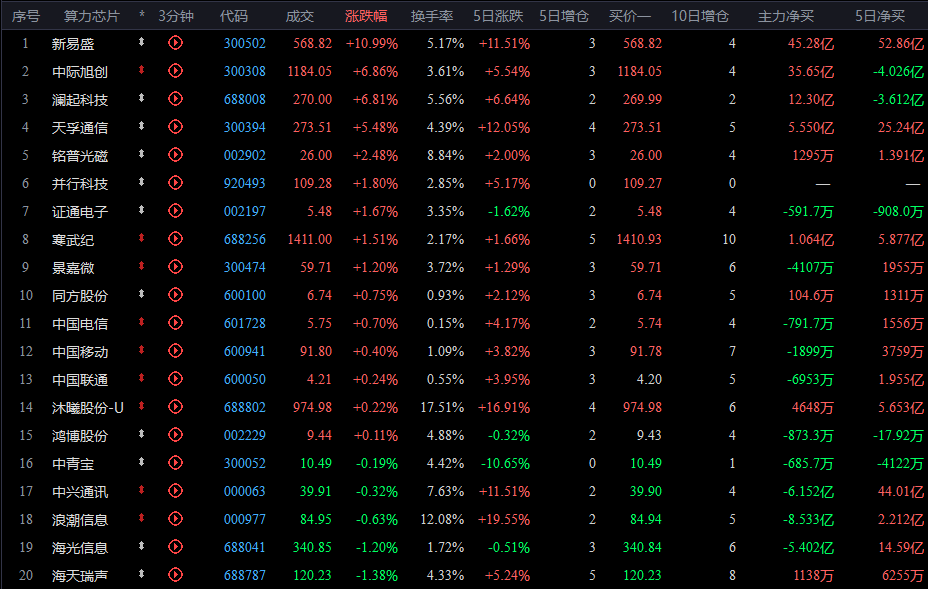The width and height of the screenshot is (928, 589).
Task: Click the circular play icon for 中国移动
Action: tap(175, 350)
